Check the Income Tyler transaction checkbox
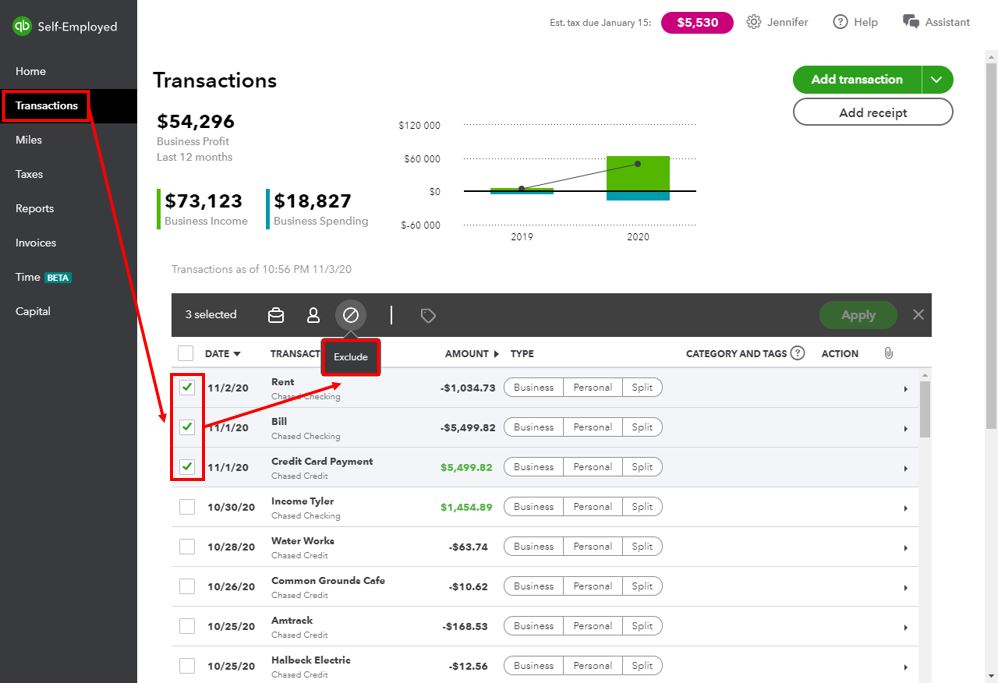Viewport: 998px width, 683px height. pyautogui.click(x=186, y=507)
